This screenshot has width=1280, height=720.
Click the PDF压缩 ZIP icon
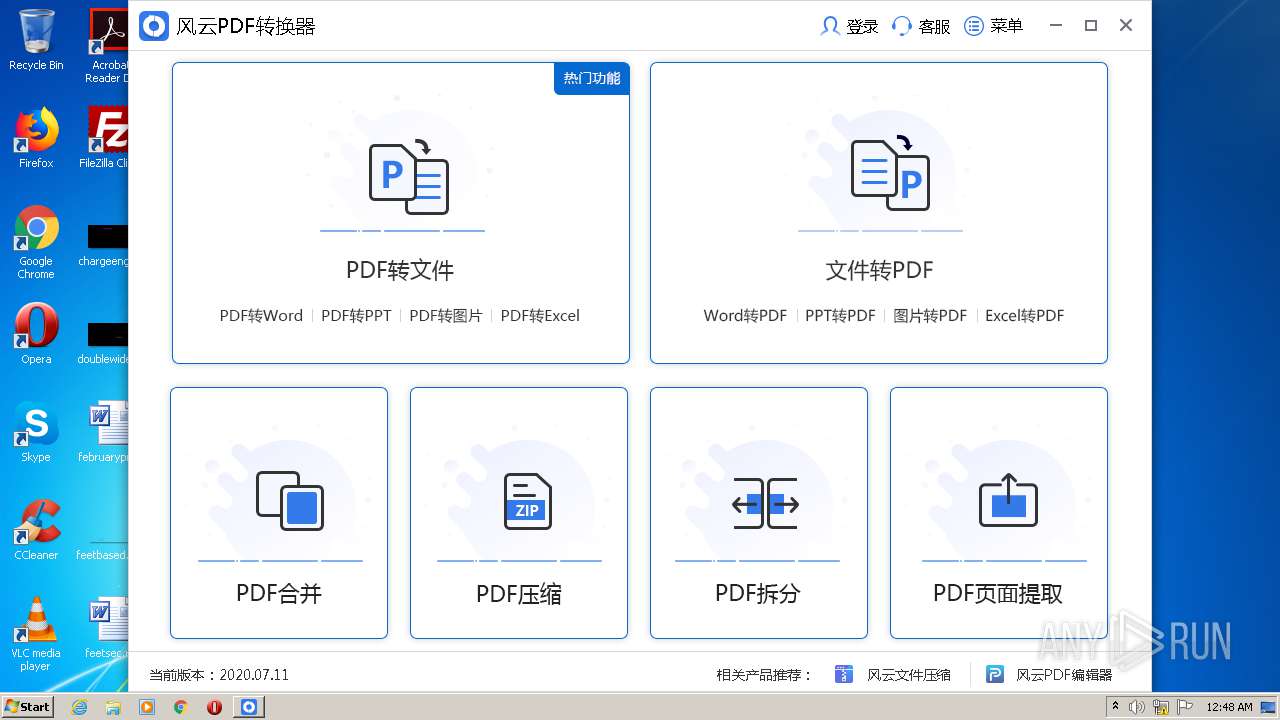(527, 501)
